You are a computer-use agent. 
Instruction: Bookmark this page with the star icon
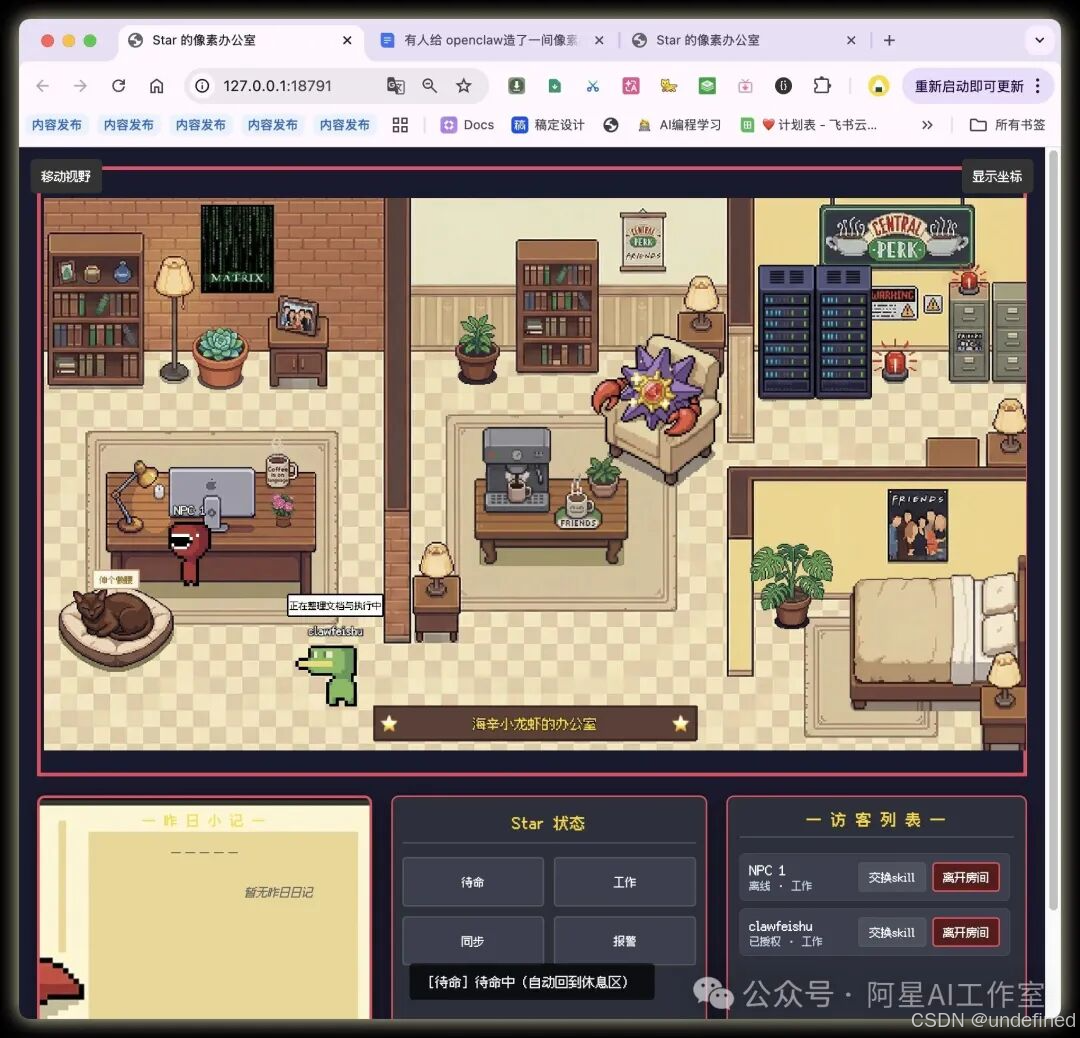[464, 86]
